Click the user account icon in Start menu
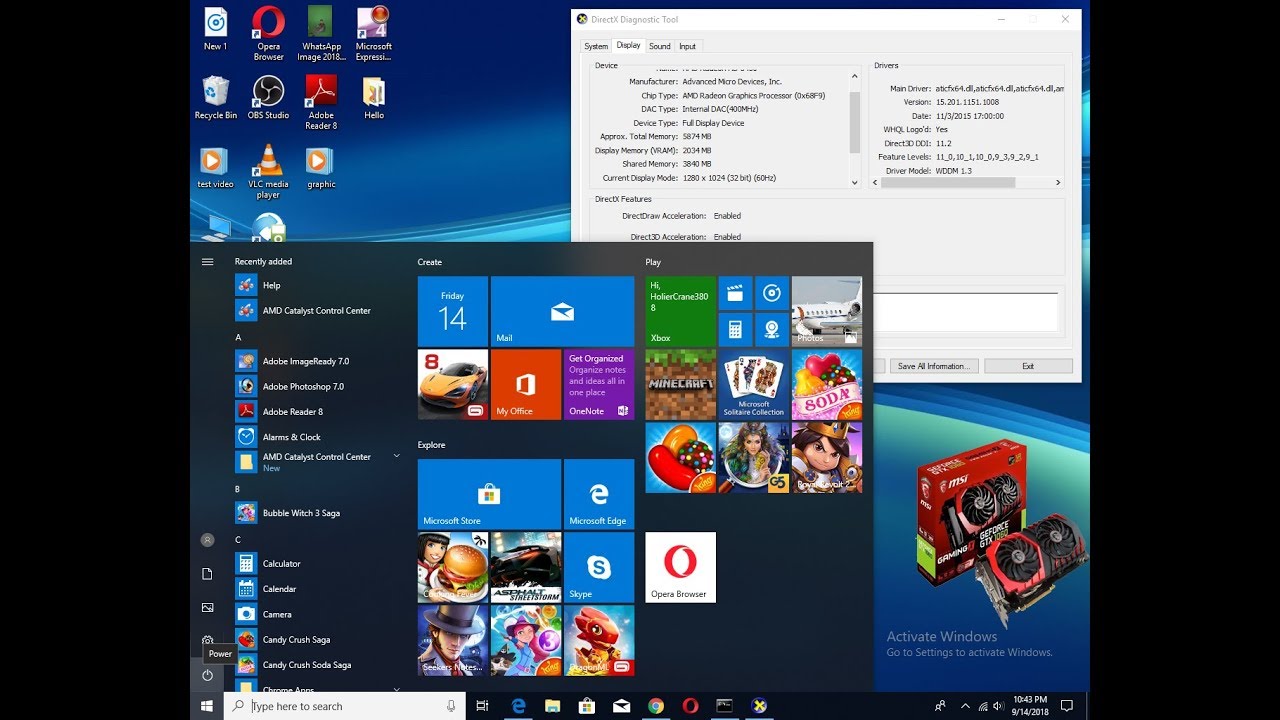This screenshot has width=1280, height=720. point(207,540)
